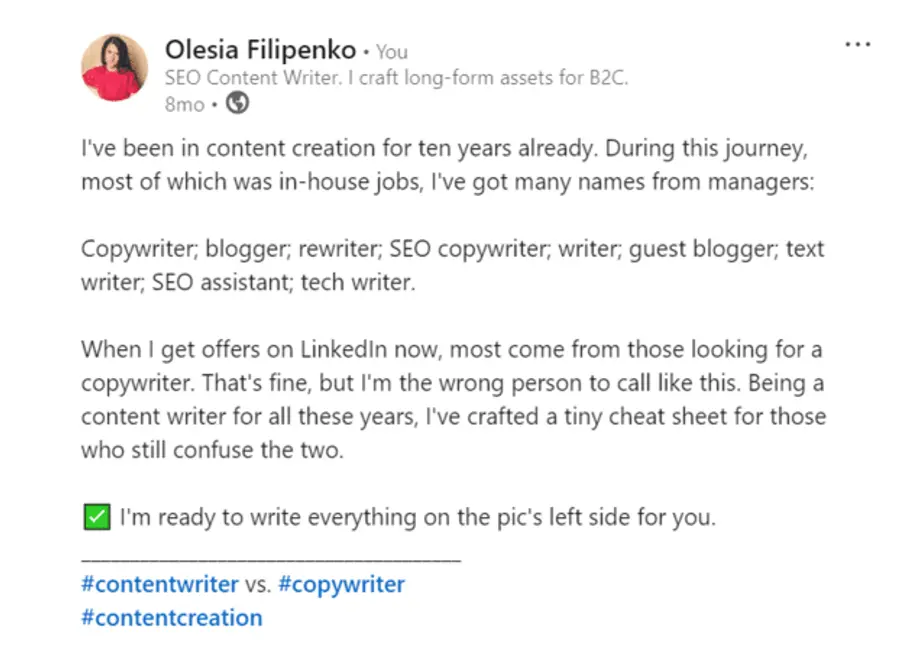Click the ellipsis icon in the top-right corner
Screen dimensions: 900x645
858,44
